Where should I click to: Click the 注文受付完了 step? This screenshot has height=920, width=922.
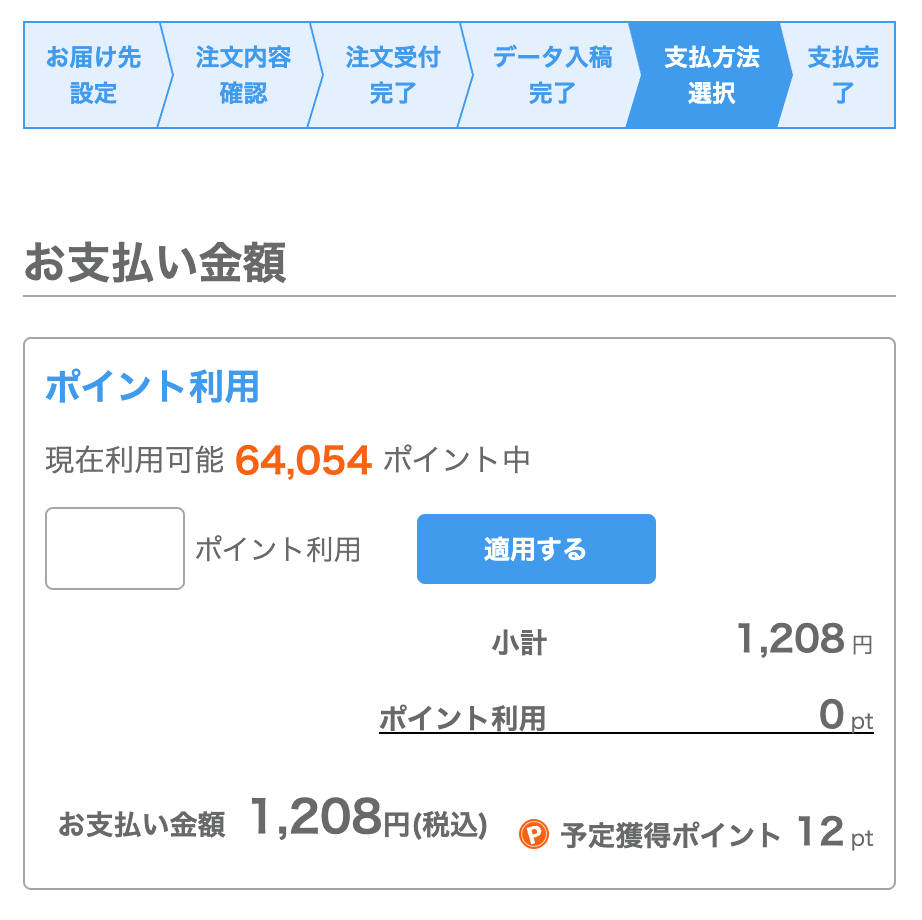click(391, 72)
